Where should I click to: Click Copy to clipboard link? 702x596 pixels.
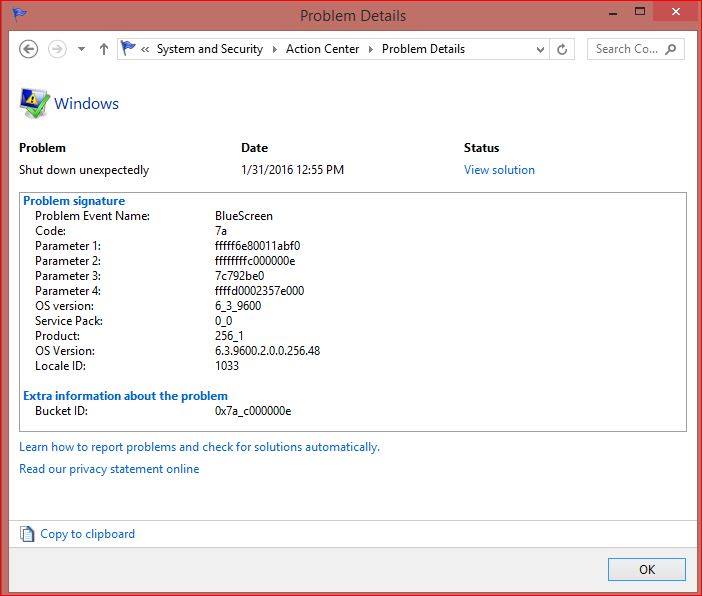(87, 534)
